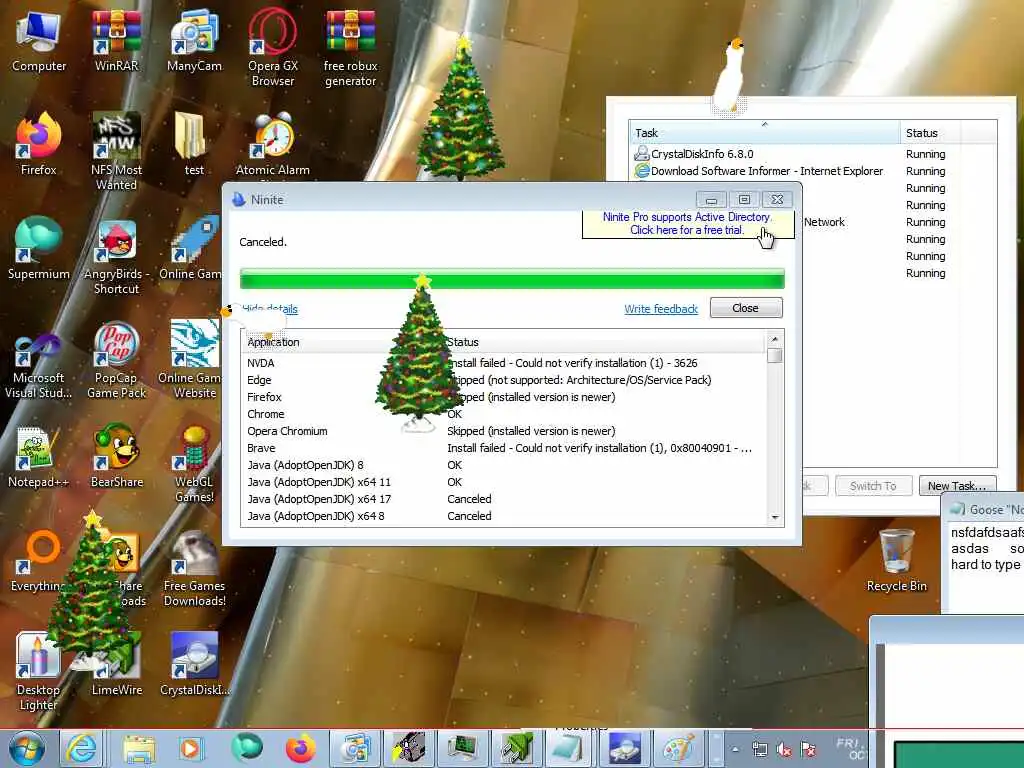The image size is (1024, 768).
Task: Select the free robux generator archive
Action: [351, 48]
